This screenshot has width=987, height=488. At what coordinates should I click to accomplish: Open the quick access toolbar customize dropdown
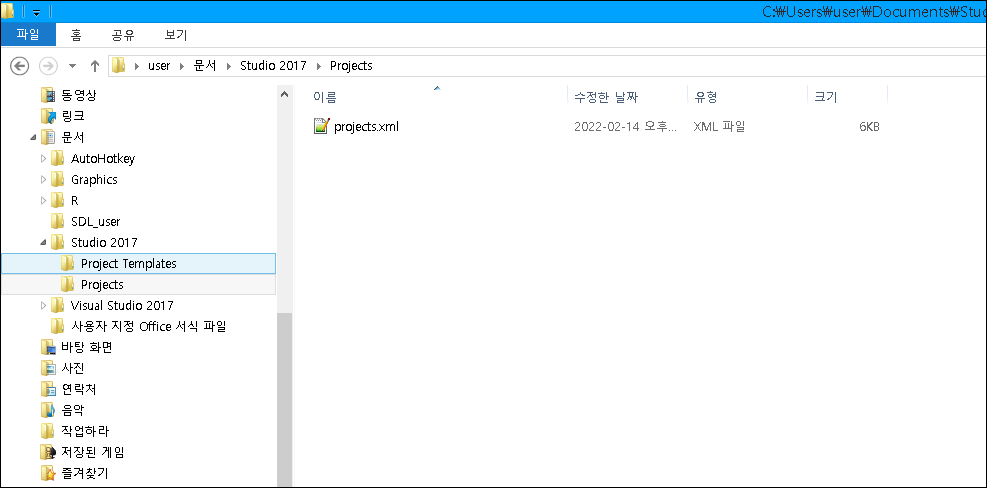point(37,13)
